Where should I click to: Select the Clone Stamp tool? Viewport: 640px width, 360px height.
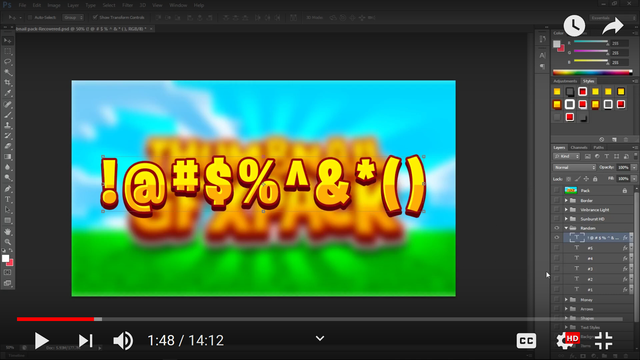point(7,125)
